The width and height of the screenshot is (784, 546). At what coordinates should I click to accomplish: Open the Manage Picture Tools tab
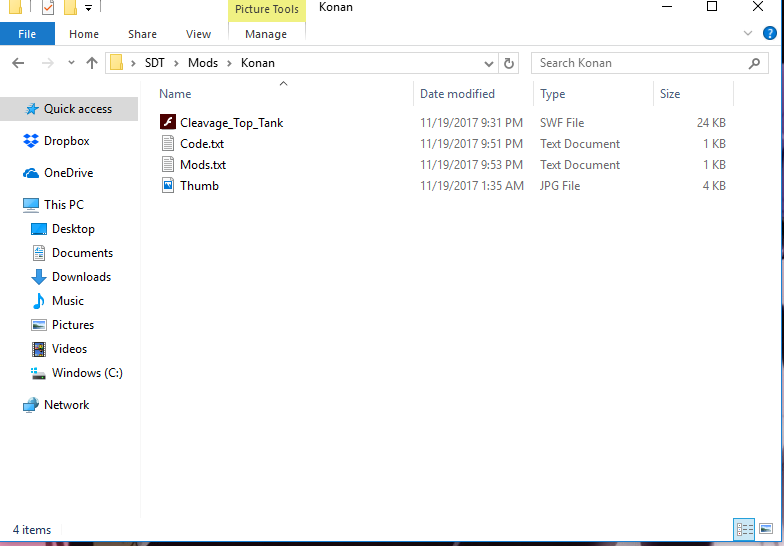pos(266,34)
